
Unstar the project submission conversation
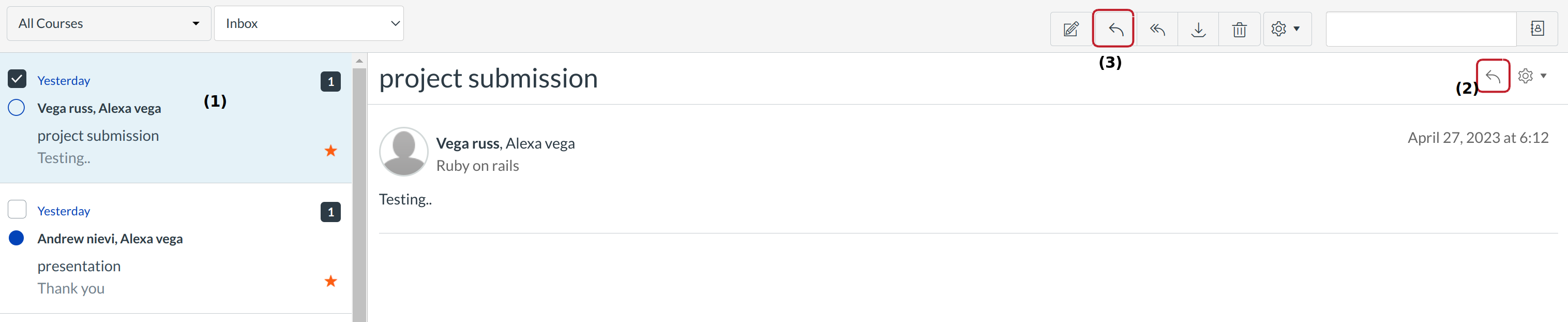coord(330,151)
